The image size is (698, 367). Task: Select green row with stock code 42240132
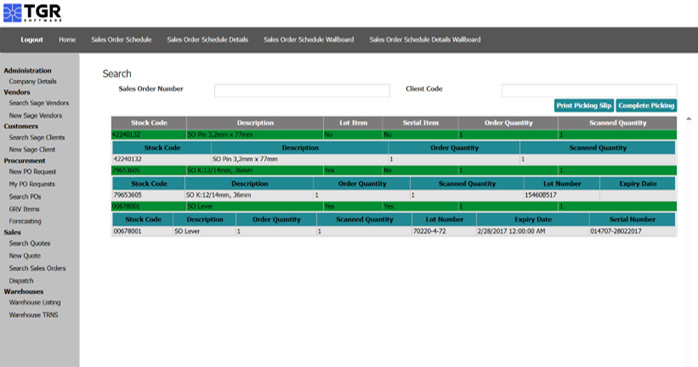pos(394,135)
